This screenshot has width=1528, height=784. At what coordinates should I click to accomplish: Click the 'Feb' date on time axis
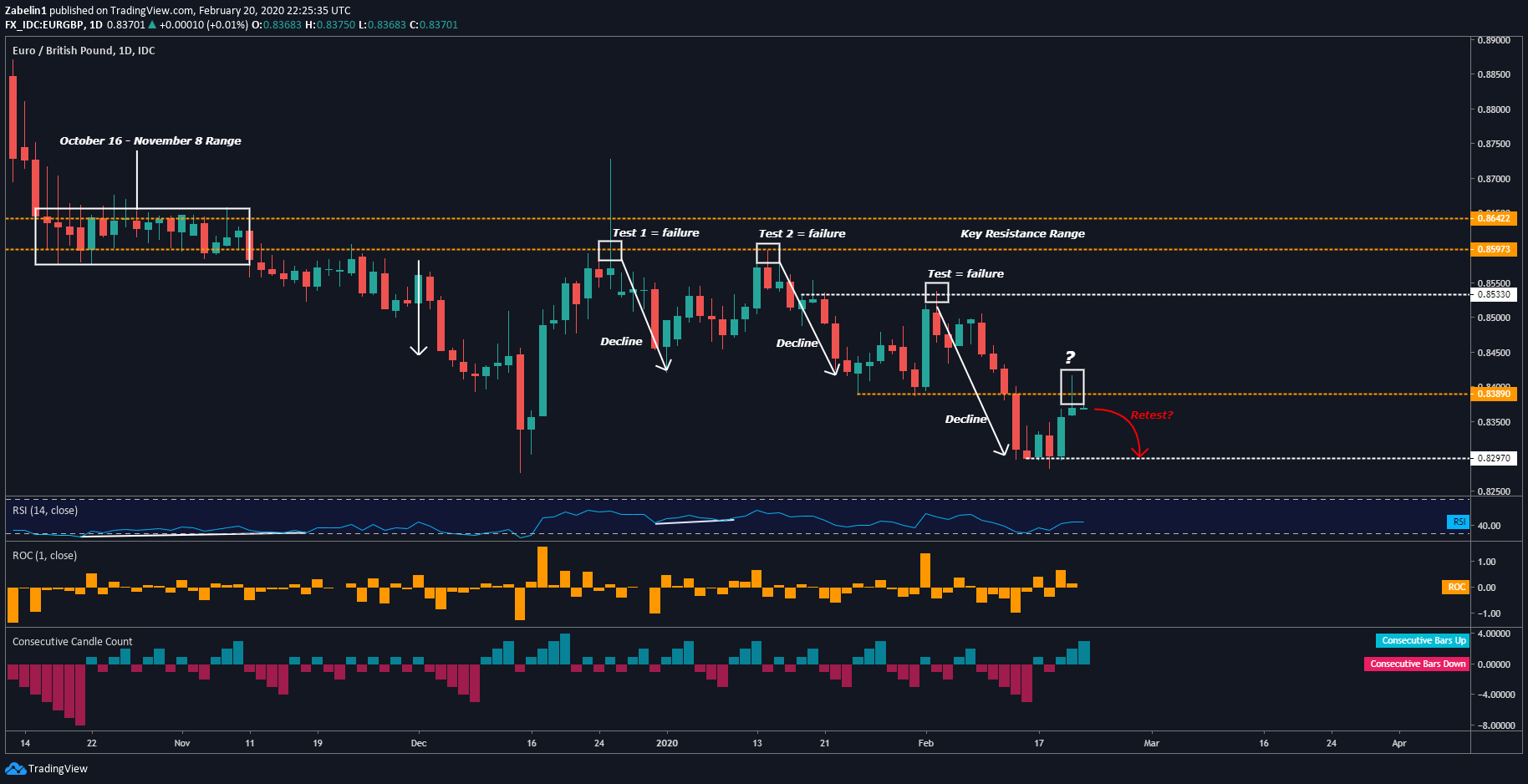pos(926,743)
